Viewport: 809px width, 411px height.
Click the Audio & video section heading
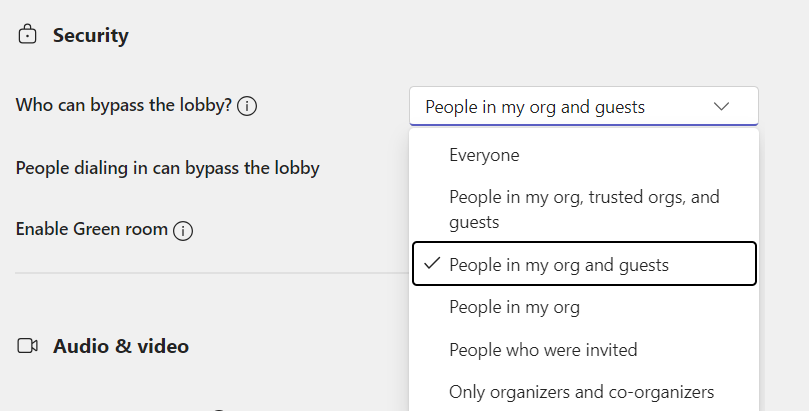120,346
